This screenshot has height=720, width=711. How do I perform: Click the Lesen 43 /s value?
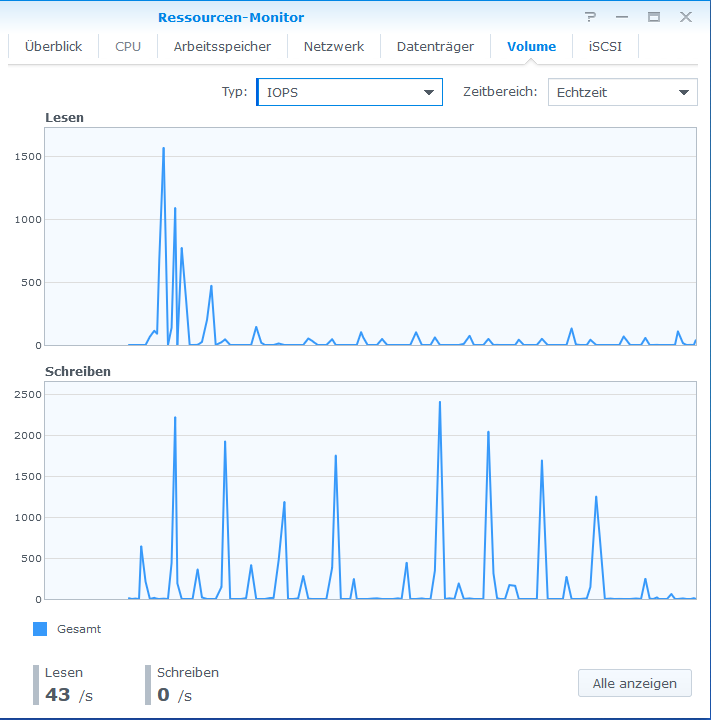(x=69, y=695)
